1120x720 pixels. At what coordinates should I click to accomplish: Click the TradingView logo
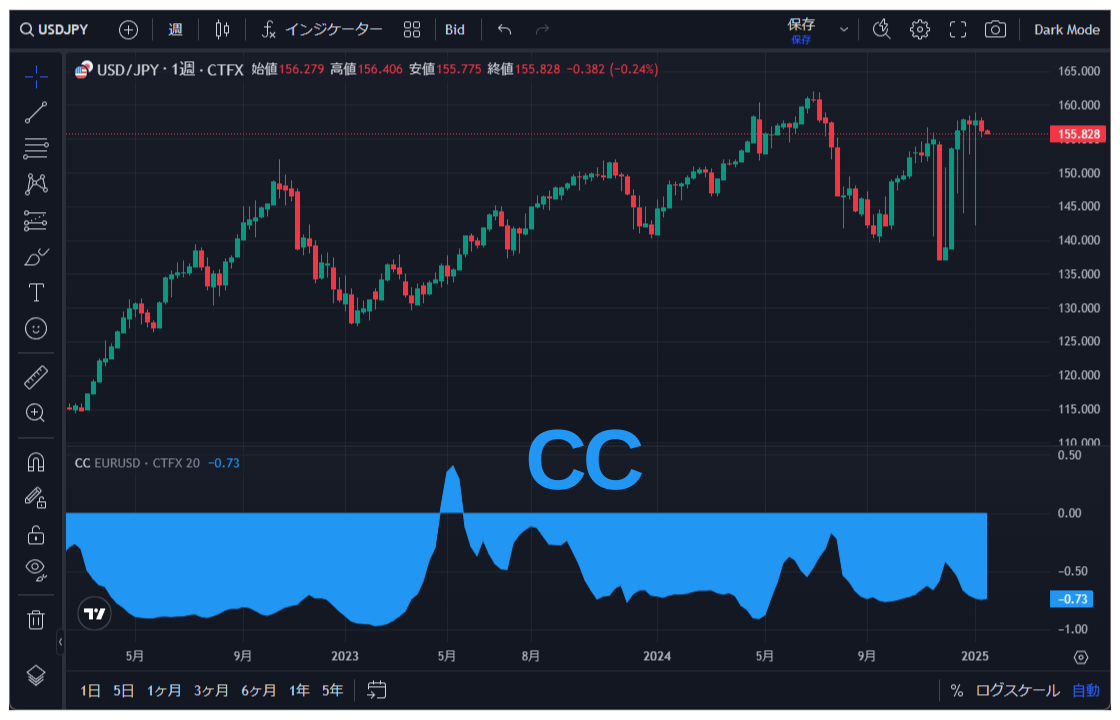click(94, 614)
